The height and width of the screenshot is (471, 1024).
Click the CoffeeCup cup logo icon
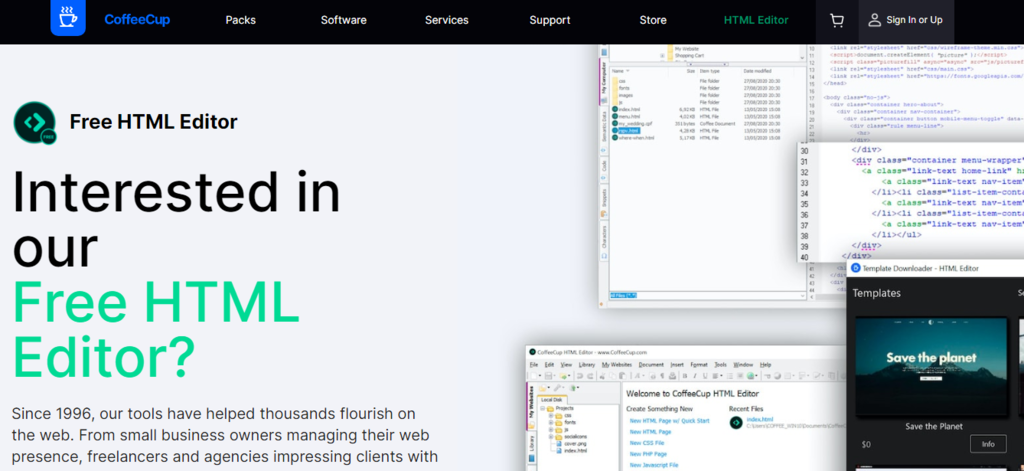(x=69, y=19)
